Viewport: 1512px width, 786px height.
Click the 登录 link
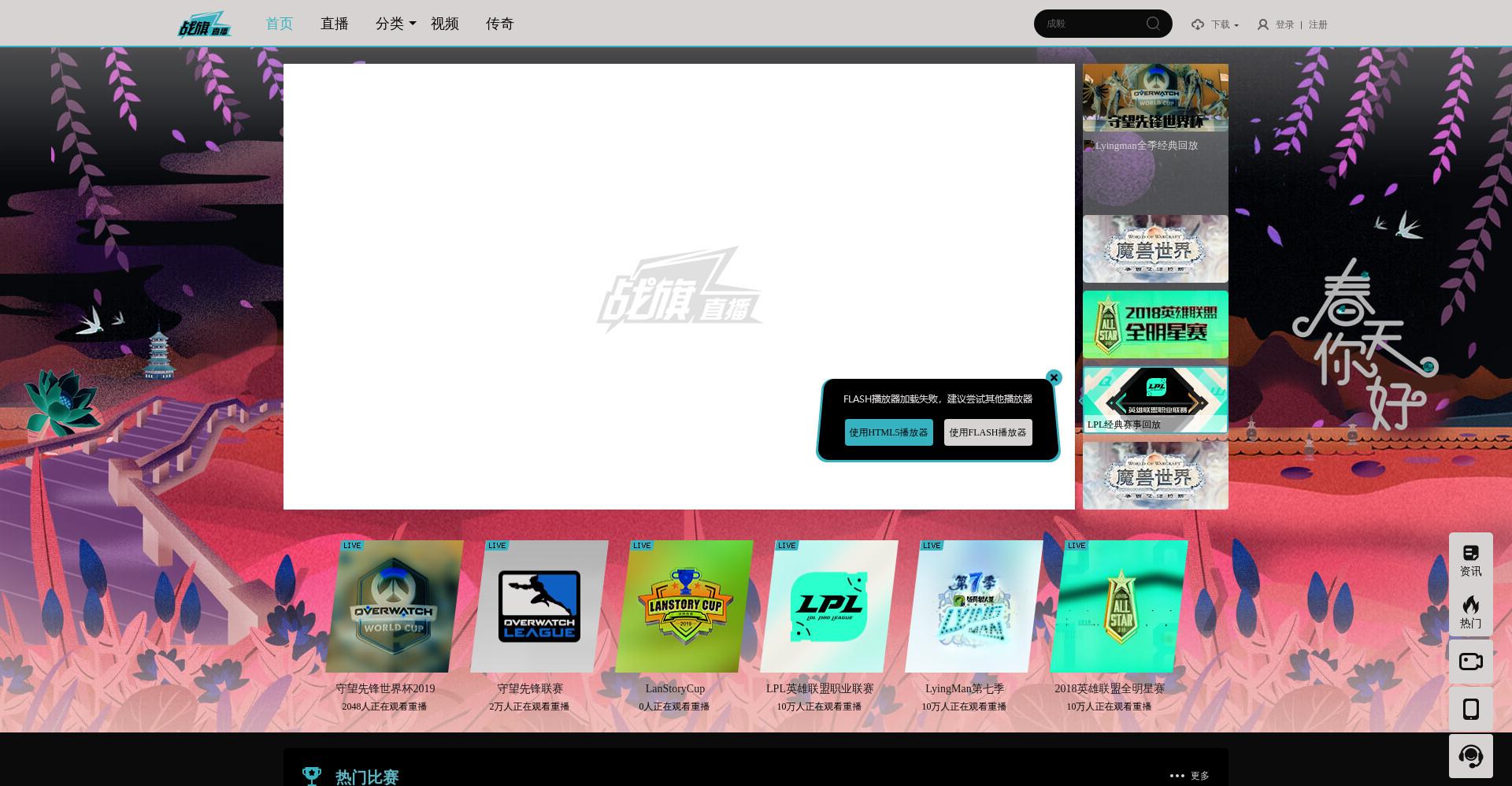[x=1285, y=24]
